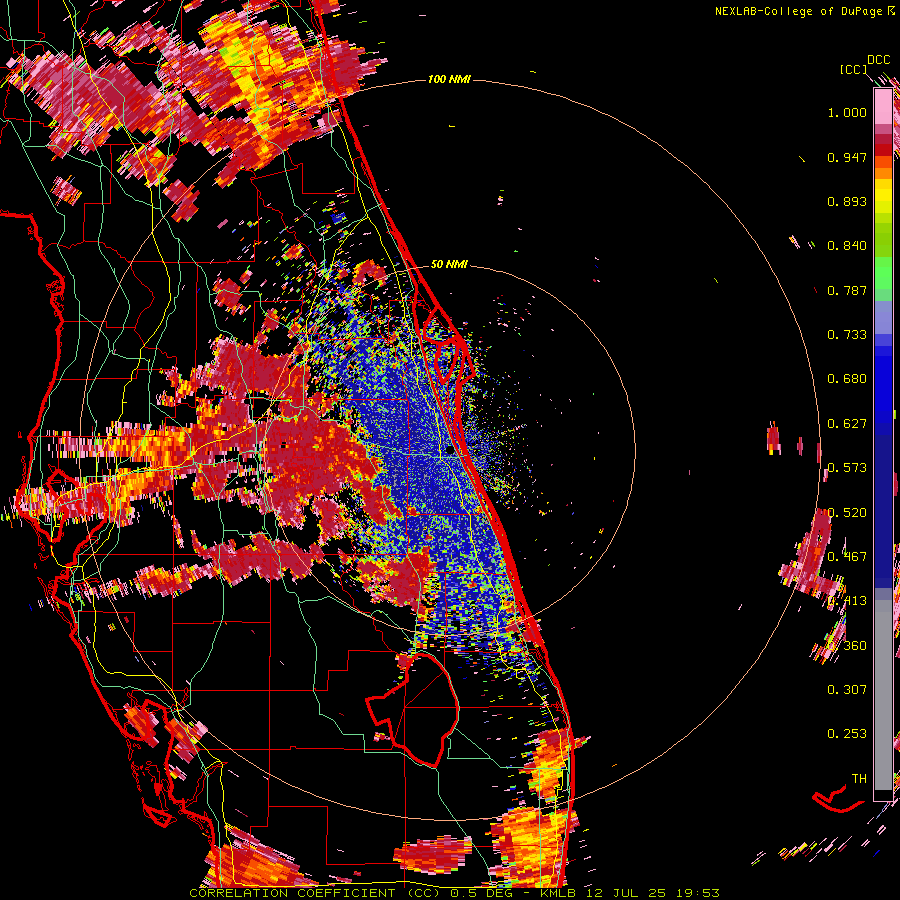Select the 0.733 scale value
This screenshot has width=900, height=900.
[847, 335]
